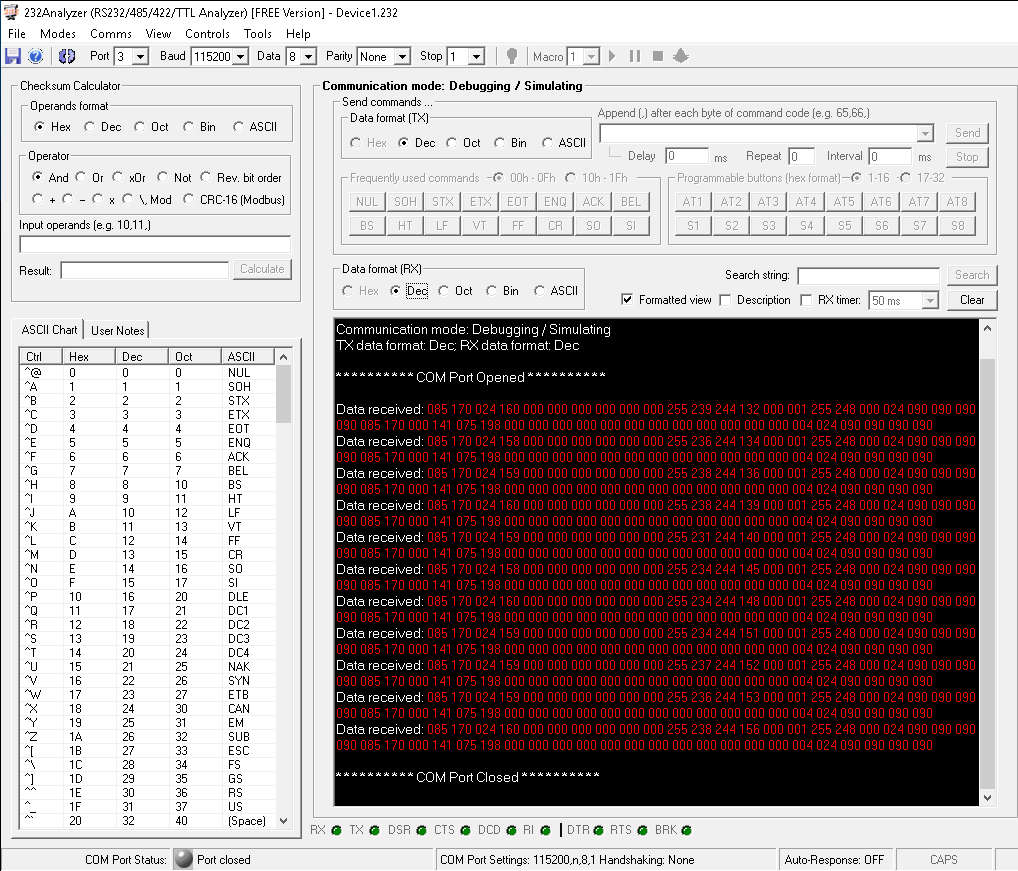Open the Port dropdown
This screenshot has height=871, width=1018.
tap(141, 56)
